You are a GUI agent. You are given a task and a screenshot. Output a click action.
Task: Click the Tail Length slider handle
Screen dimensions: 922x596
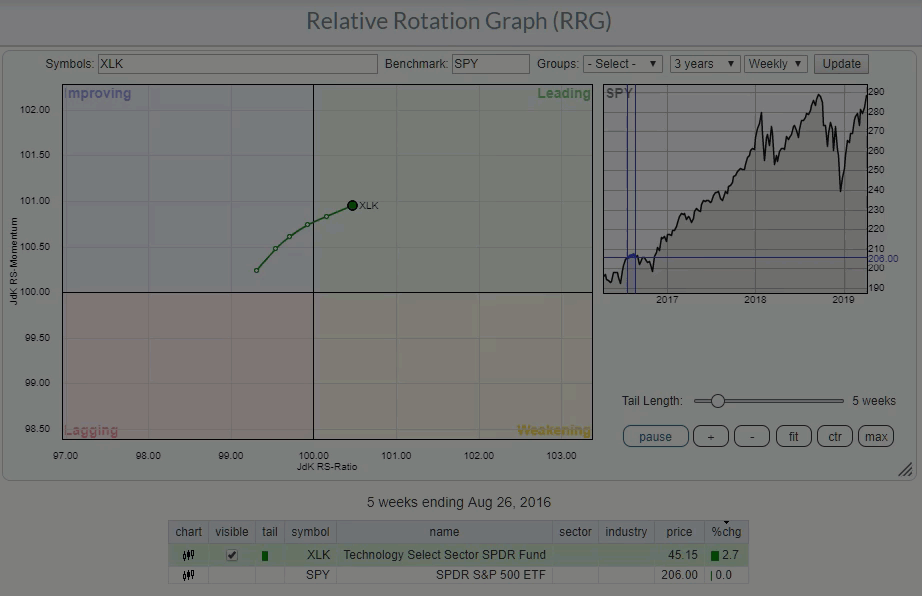[716, 401]
